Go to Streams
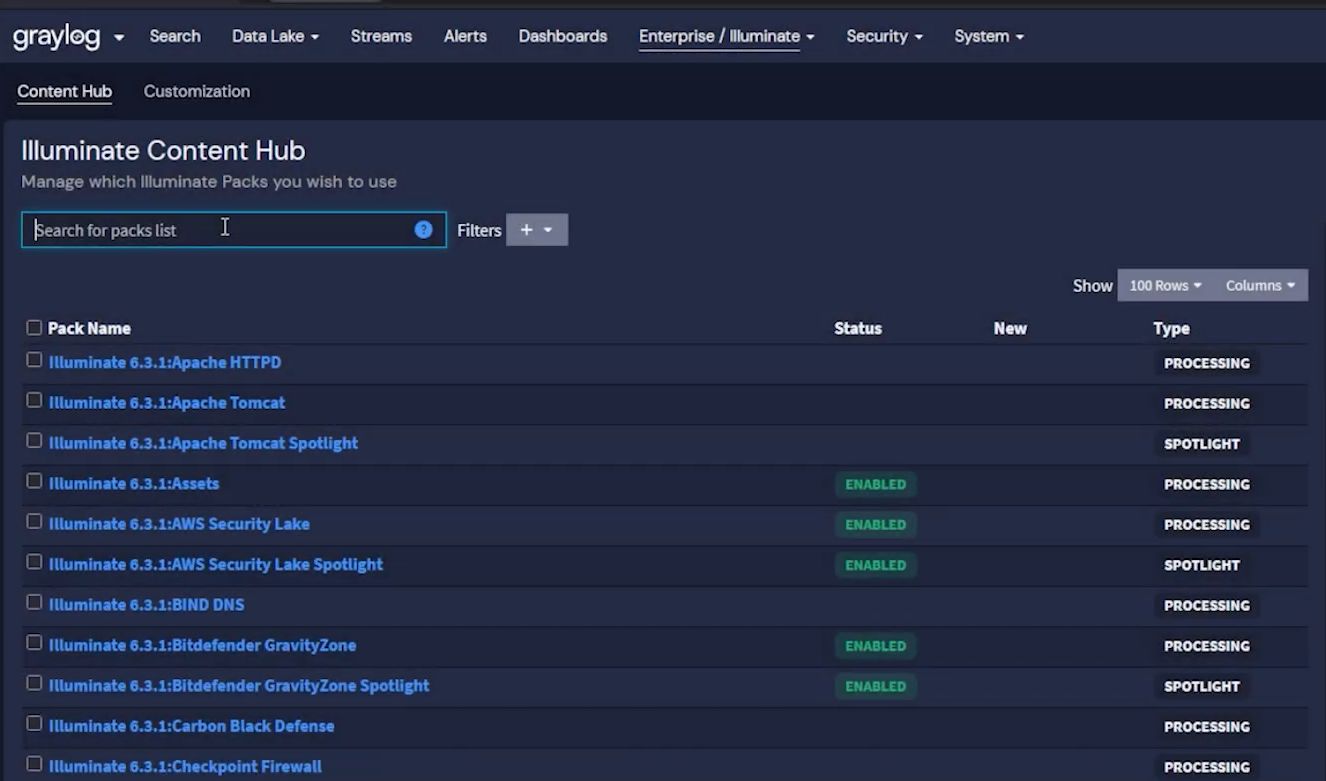Viewport: 1326px width, 781px height. pos(381,36)
